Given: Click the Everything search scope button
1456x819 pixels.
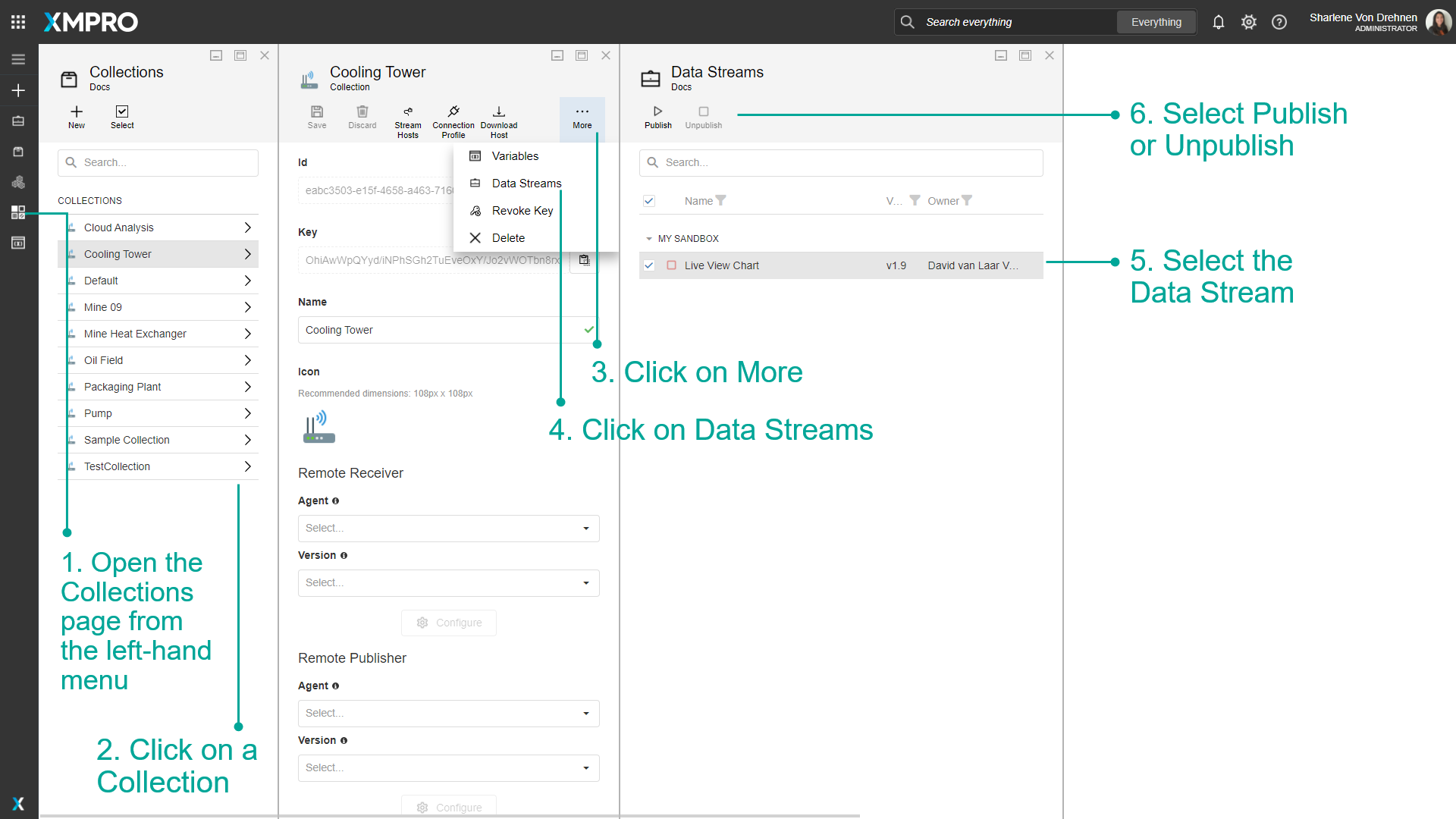Looking at the screenshot, I should coord(1156,22).
